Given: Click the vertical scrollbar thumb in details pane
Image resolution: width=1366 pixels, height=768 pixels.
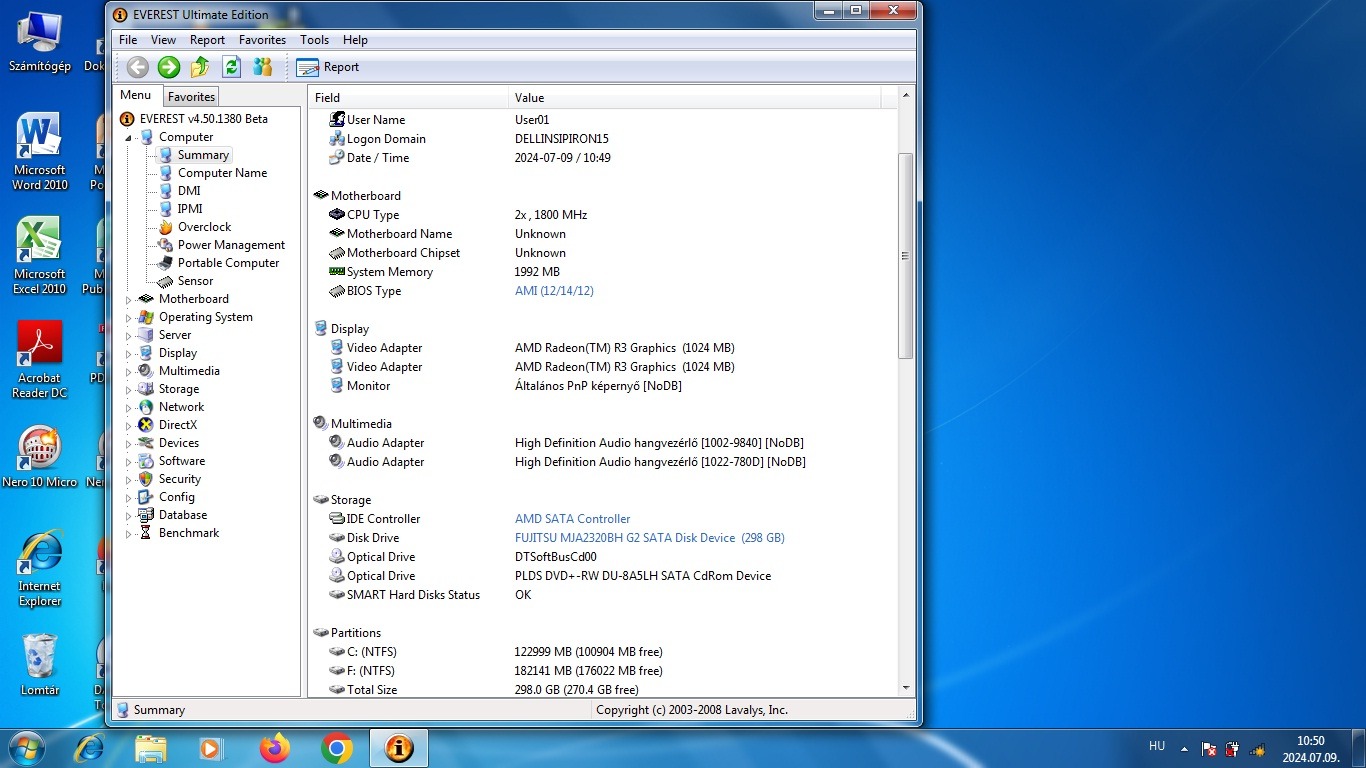Looking at the screenshot, I should 906,256.
